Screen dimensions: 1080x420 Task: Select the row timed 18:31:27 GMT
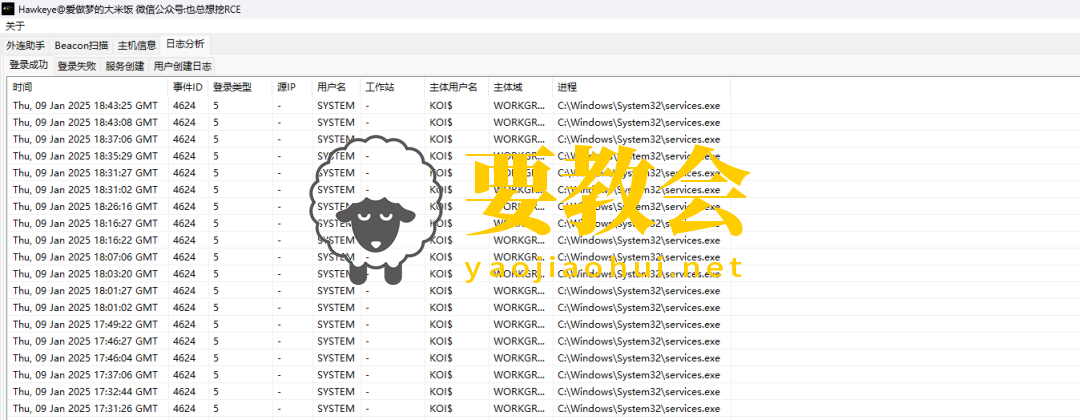368,173
